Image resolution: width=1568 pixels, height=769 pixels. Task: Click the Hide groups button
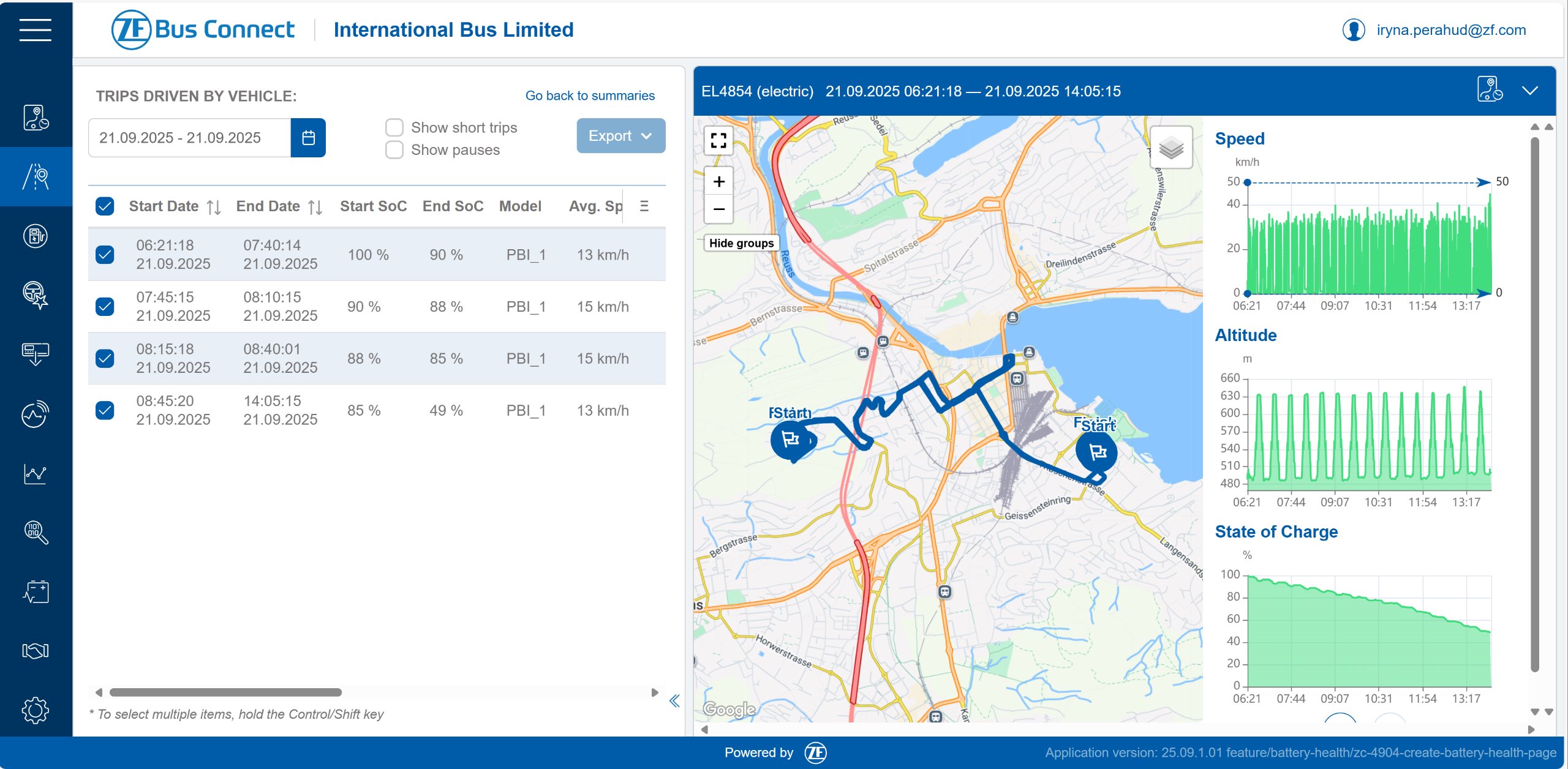tap(741, 243)
